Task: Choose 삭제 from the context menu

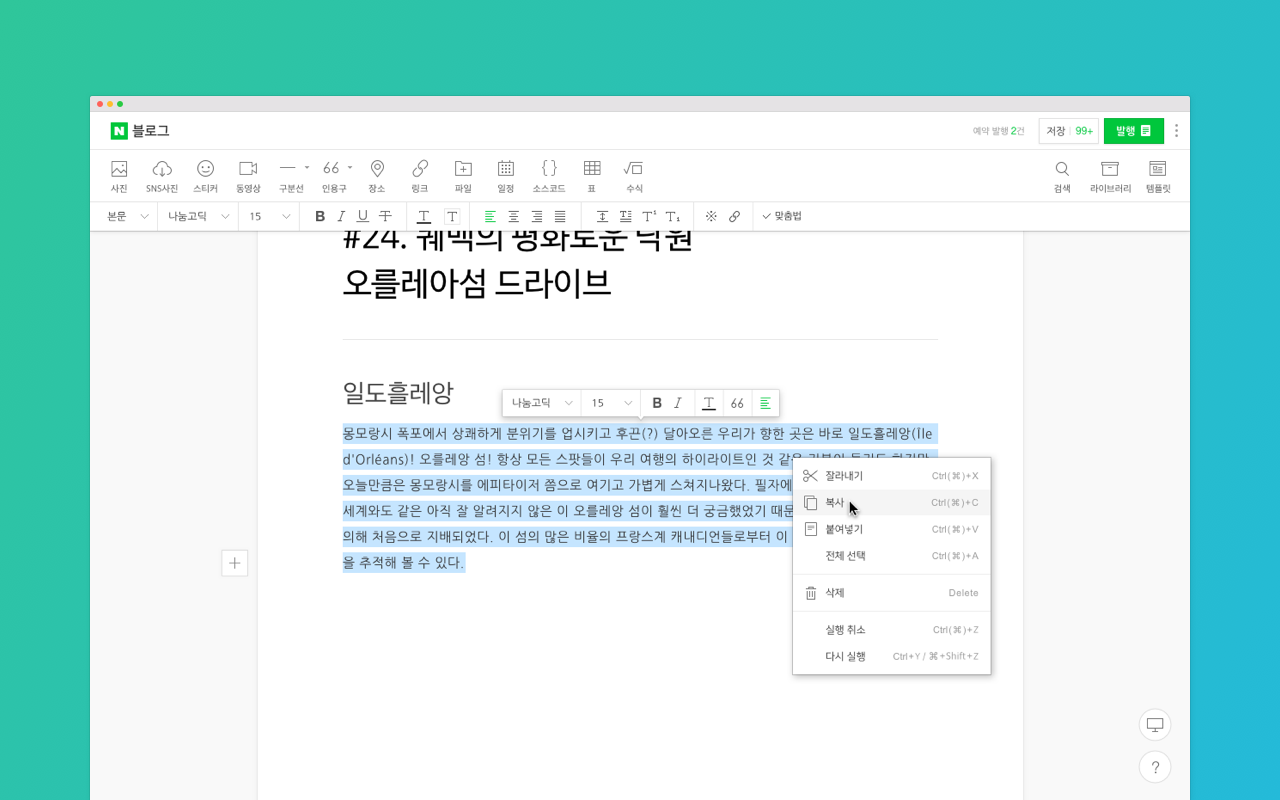Action: (x=892, y=593)
